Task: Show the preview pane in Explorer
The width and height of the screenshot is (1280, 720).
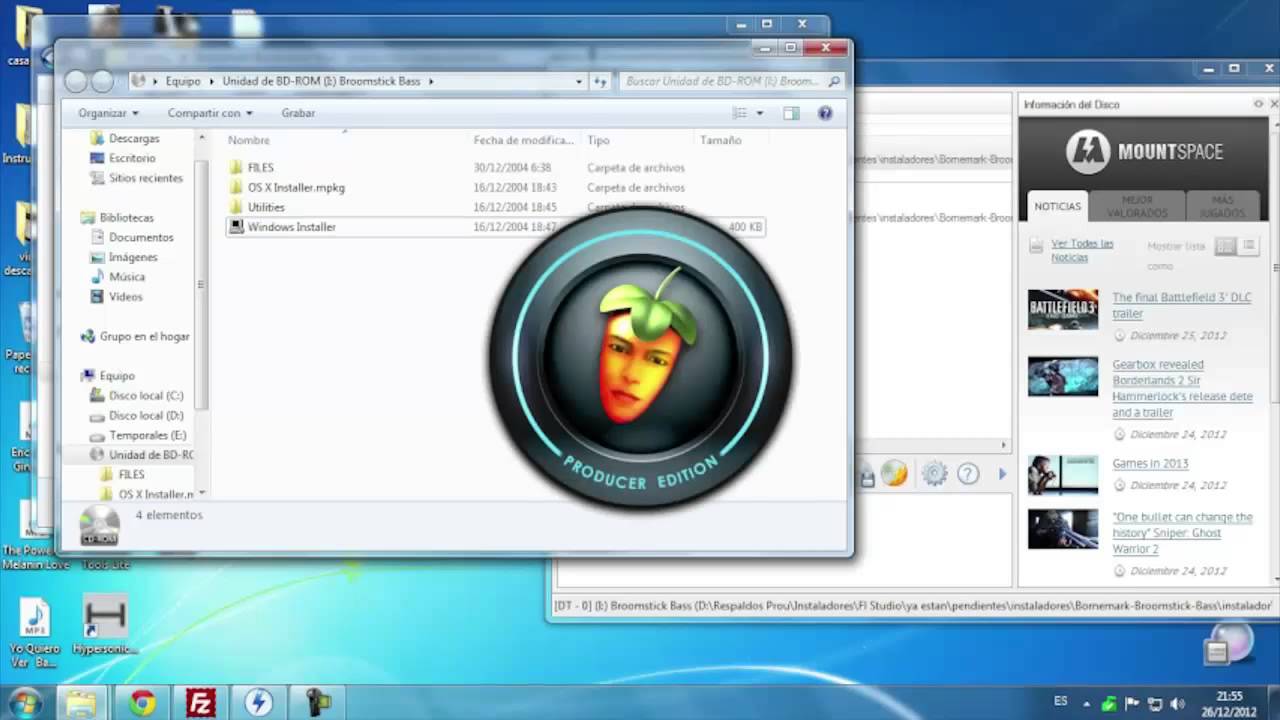Action: tap(791, 113)
